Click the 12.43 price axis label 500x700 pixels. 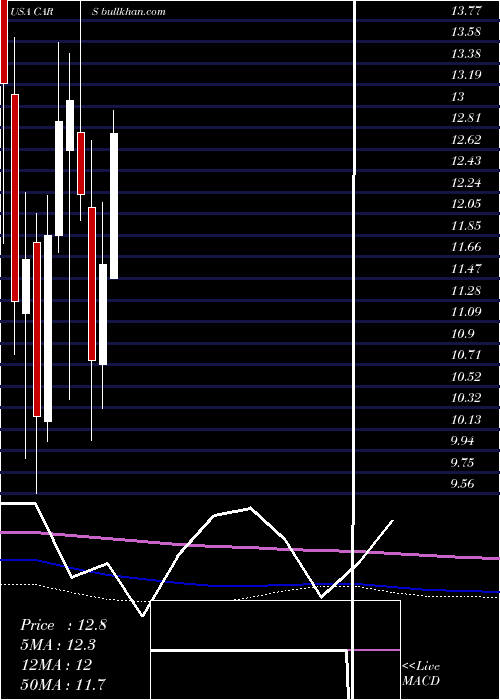[467, 161]
